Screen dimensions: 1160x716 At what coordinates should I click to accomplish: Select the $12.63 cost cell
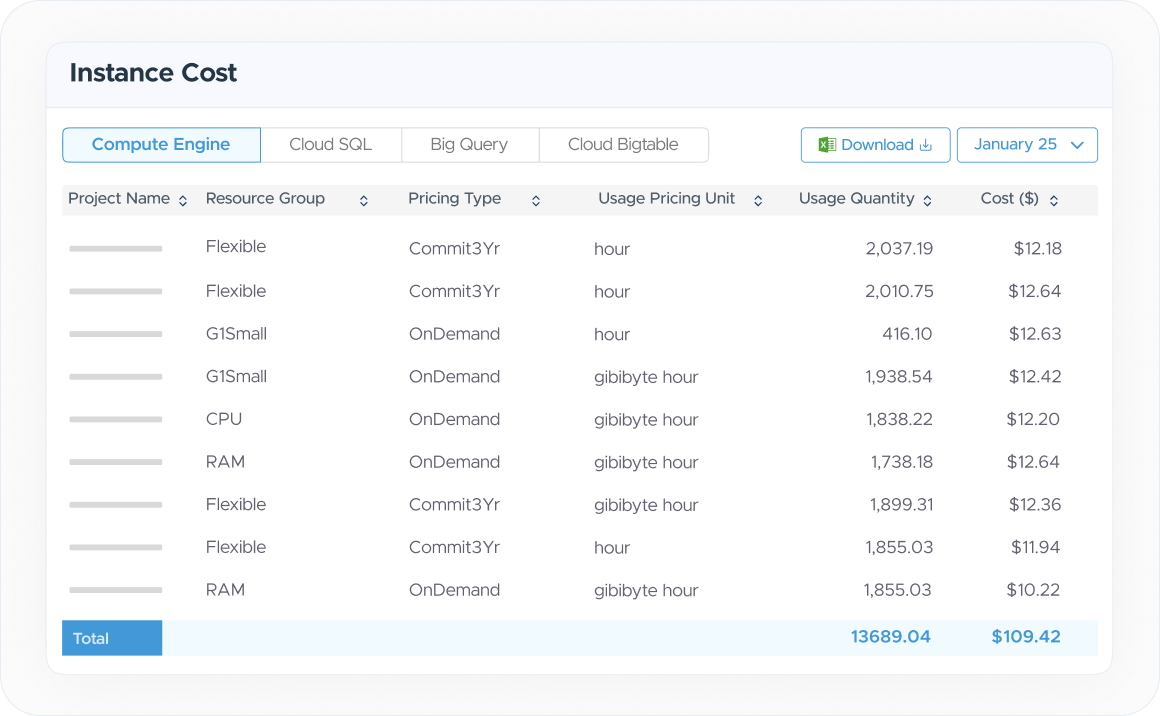point(1035,334)
